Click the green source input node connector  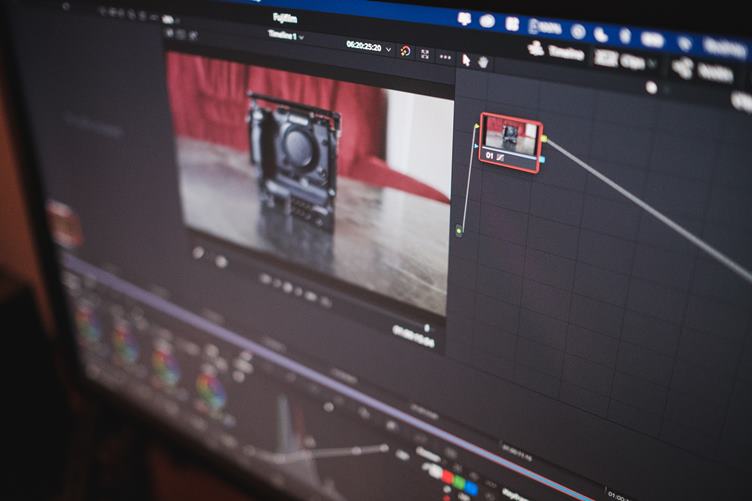tap(459, 231)
